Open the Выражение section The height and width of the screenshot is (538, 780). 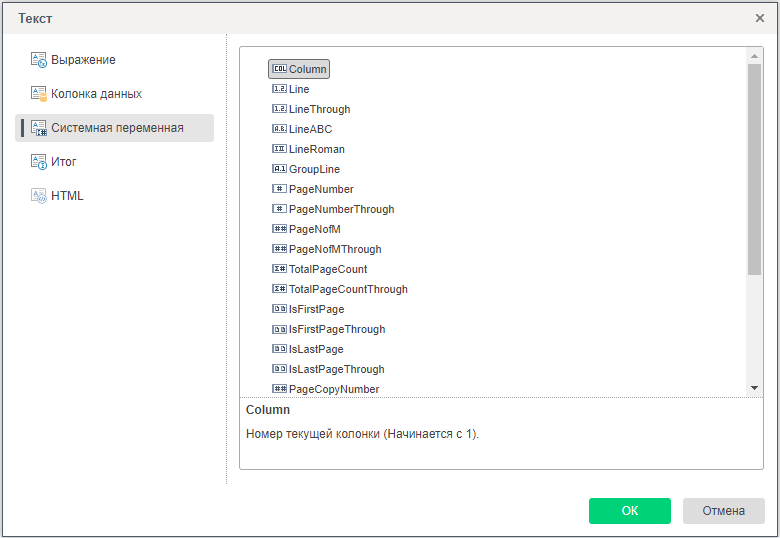pyautogui.click(x=83, y=60)
